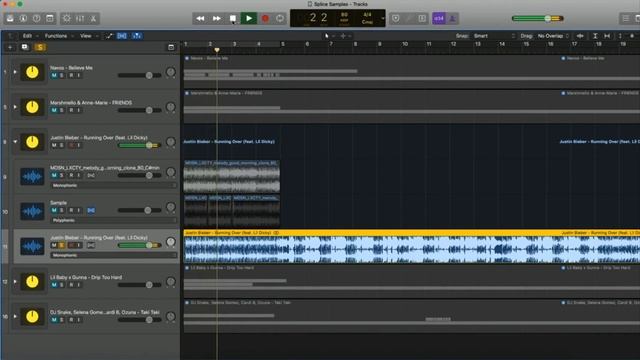640x360 pixels.
Task: Adjust the Sample track volume slider
Action: pos(140,210)
